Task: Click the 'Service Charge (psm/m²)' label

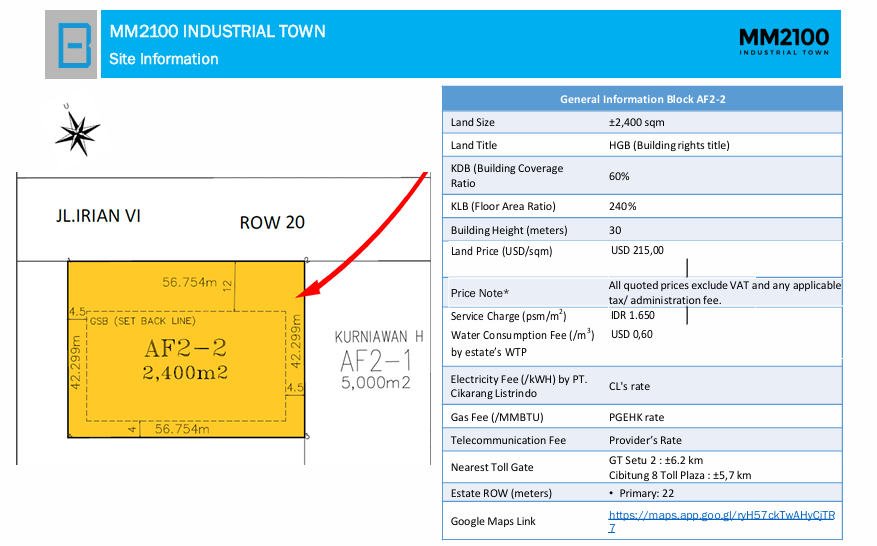Action: (x=508, y=316)
